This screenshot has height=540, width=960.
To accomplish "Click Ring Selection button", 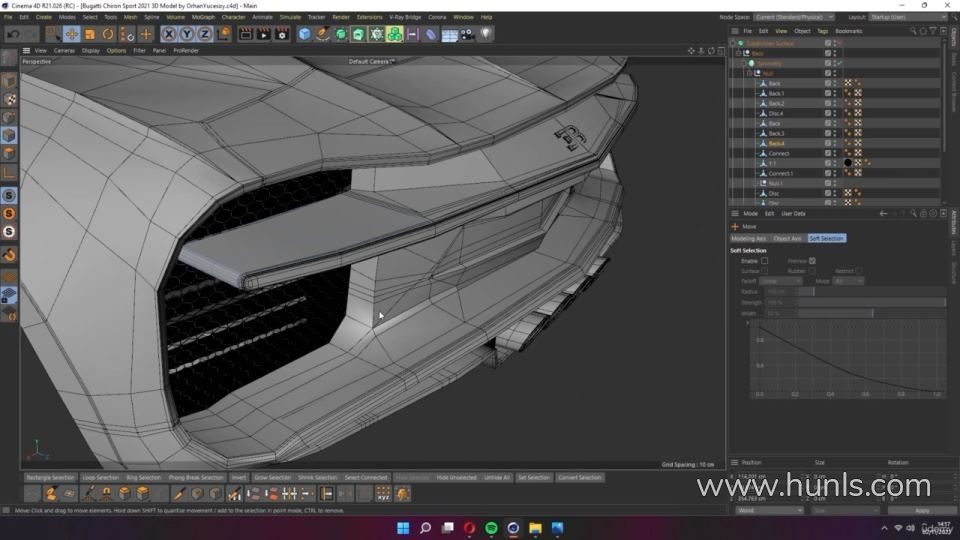I will tap(144, 478).
